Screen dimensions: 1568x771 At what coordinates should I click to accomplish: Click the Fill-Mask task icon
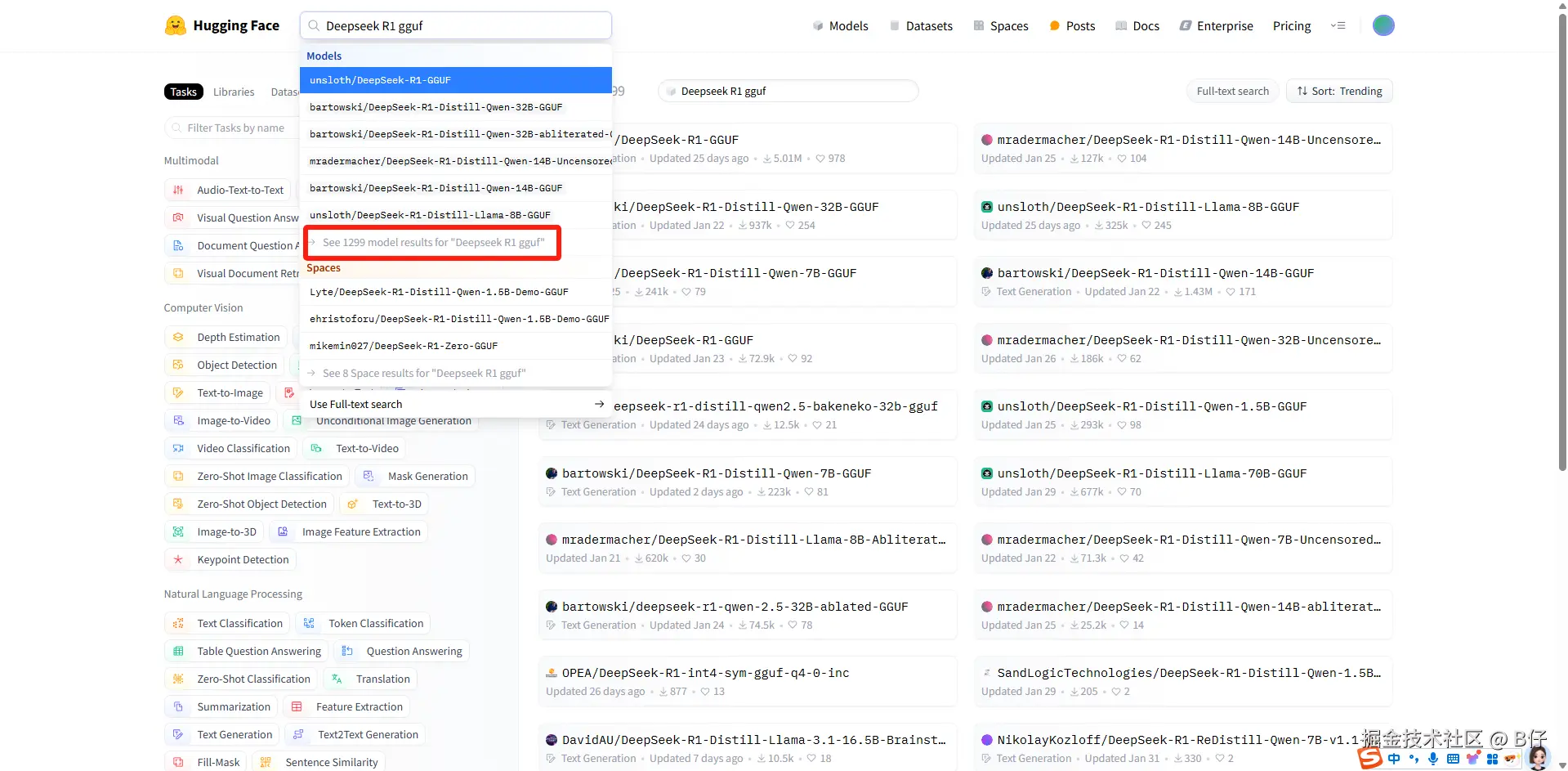[178, 762]
